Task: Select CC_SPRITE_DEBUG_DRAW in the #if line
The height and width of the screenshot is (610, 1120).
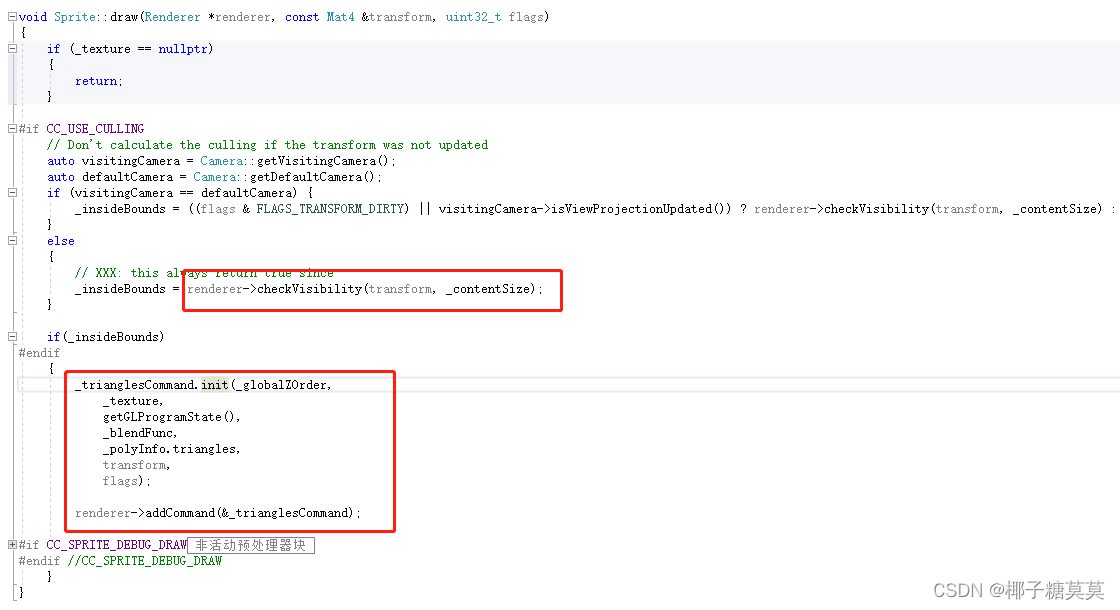Action: point(116,544)
